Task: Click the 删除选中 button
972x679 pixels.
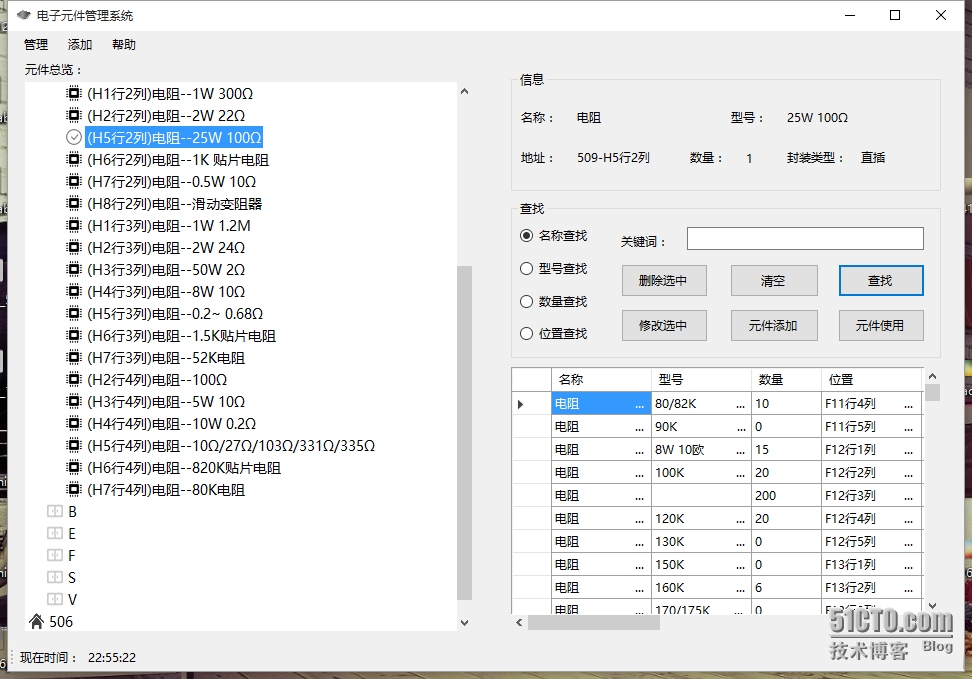Action: (664, 281)
